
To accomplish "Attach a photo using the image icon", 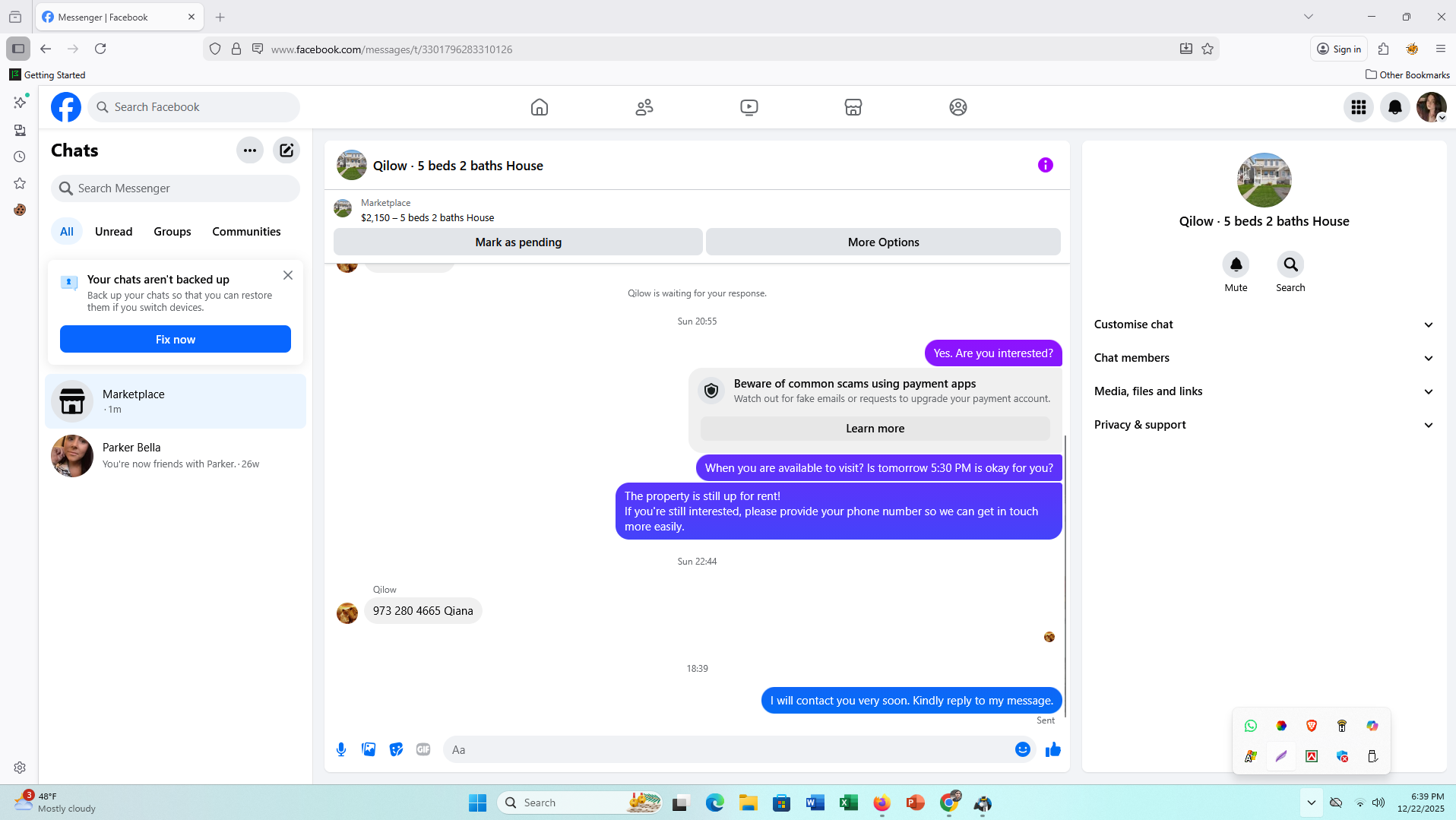I will (369, 750).
